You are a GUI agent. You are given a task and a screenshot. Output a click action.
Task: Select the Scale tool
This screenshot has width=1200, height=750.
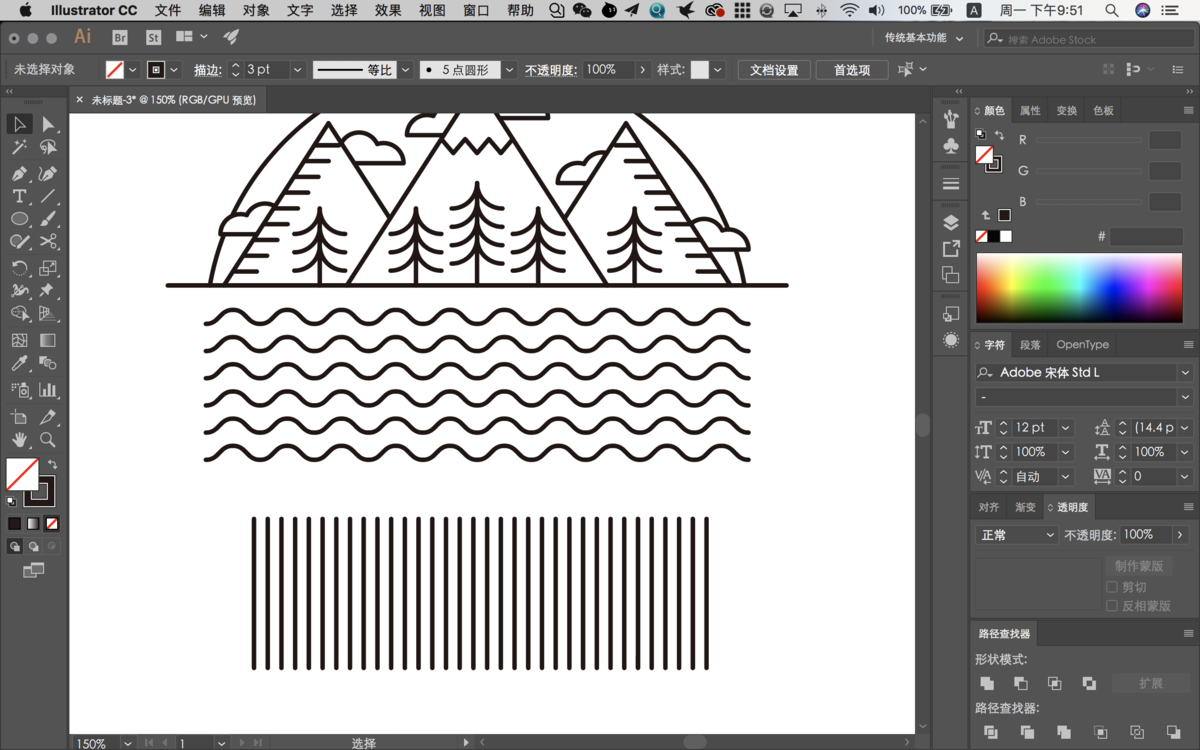tap(47, 268)
